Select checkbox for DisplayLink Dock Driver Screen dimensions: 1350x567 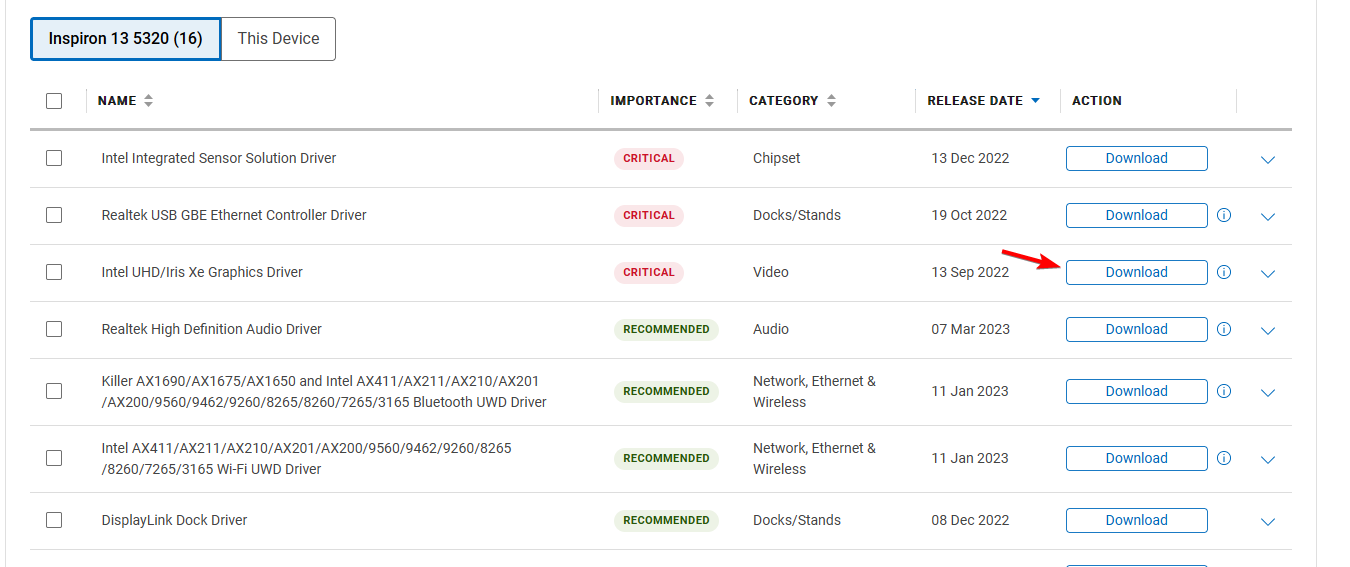(x=54, y=520)
